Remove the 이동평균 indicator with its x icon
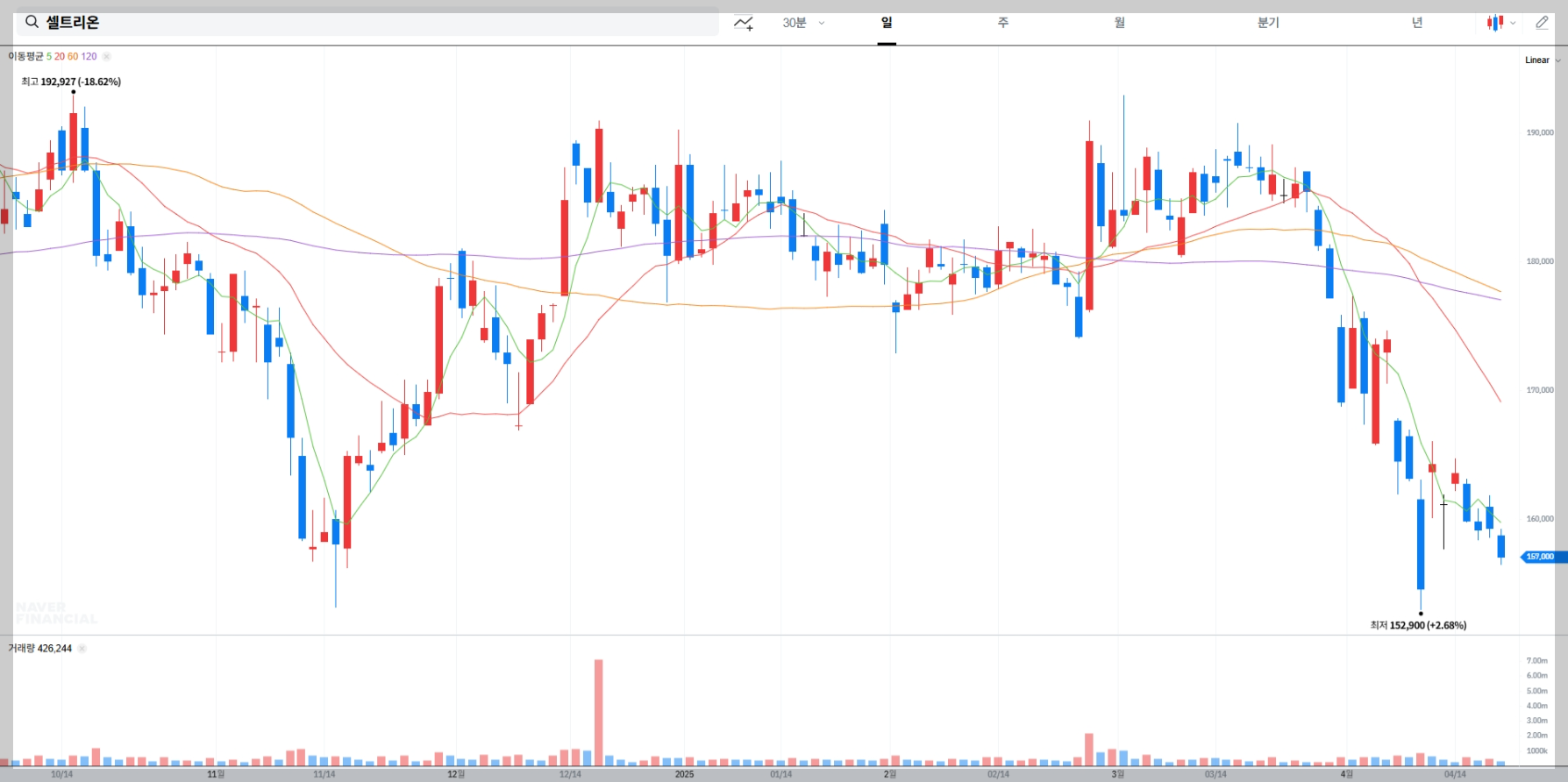This screenshot has height=782, width=1568. (106, 56)
